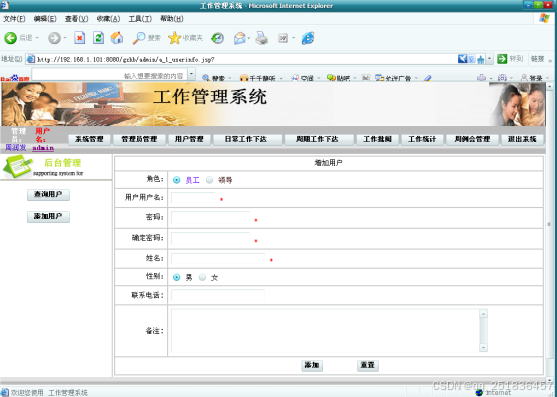Click the Stop loading icon
This screenshot has height=397, width=557.
(x=80, y=38)
